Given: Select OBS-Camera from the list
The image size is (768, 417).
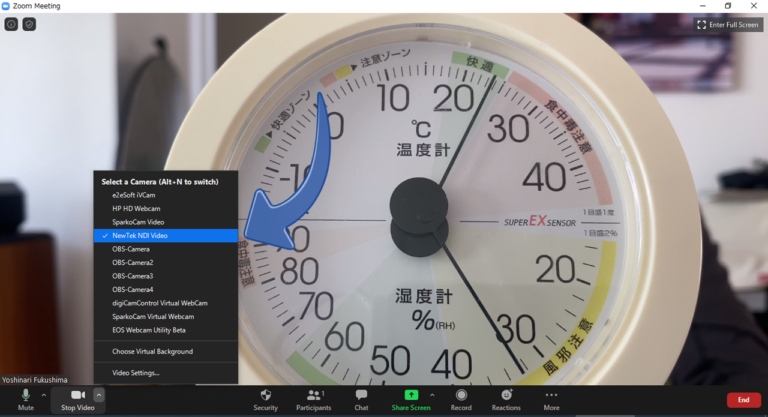Looking at the screenshot, I should (x=166, y=249).
